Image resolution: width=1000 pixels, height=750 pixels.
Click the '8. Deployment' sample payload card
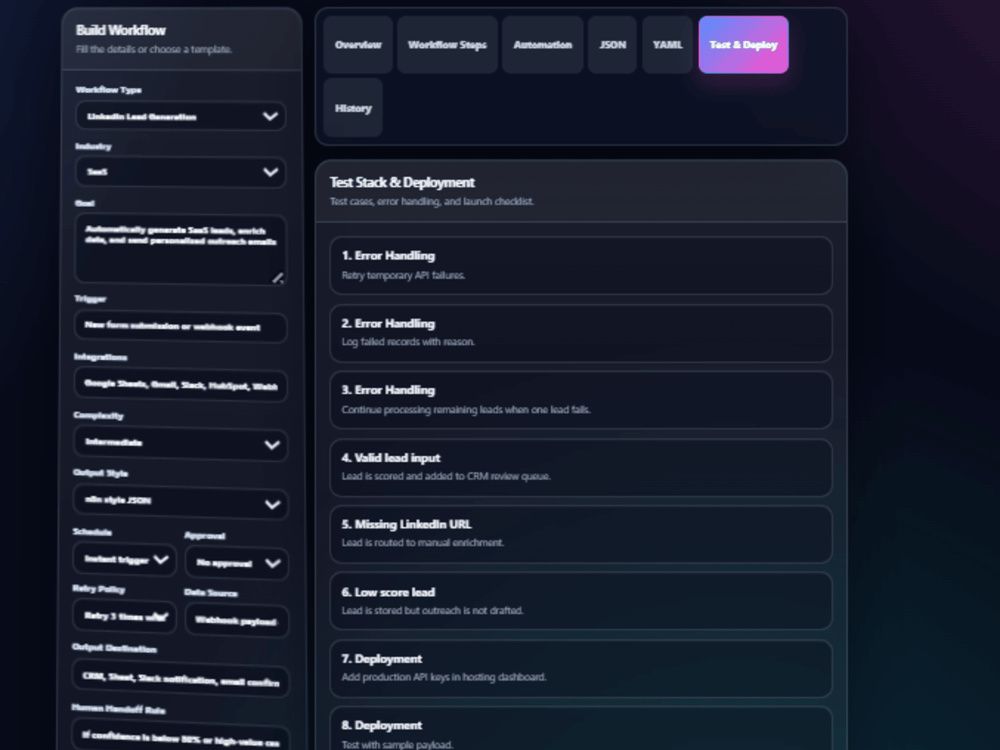581,729
